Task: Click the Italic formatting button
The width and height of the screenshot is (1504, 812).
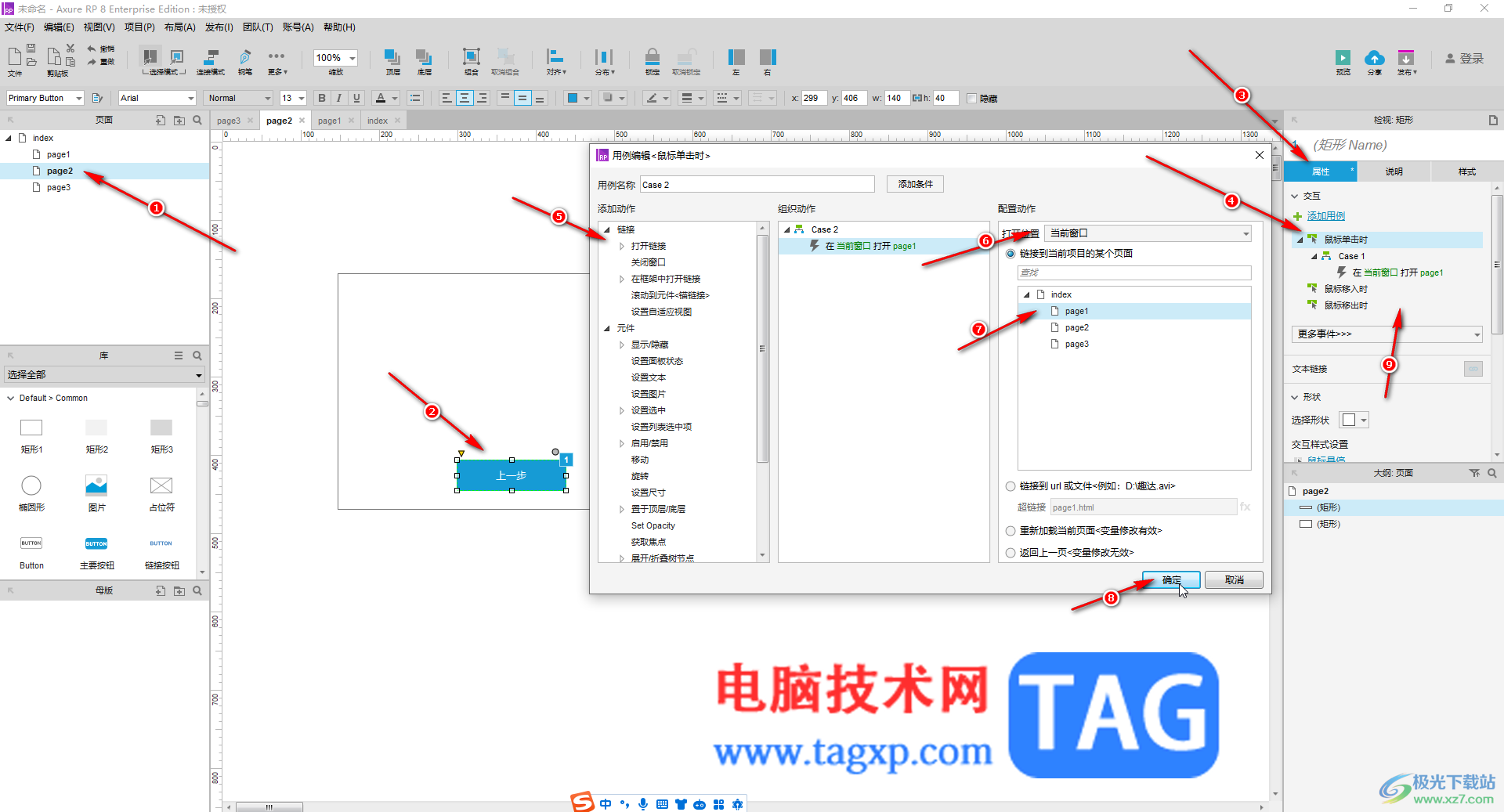Action: 338,98
